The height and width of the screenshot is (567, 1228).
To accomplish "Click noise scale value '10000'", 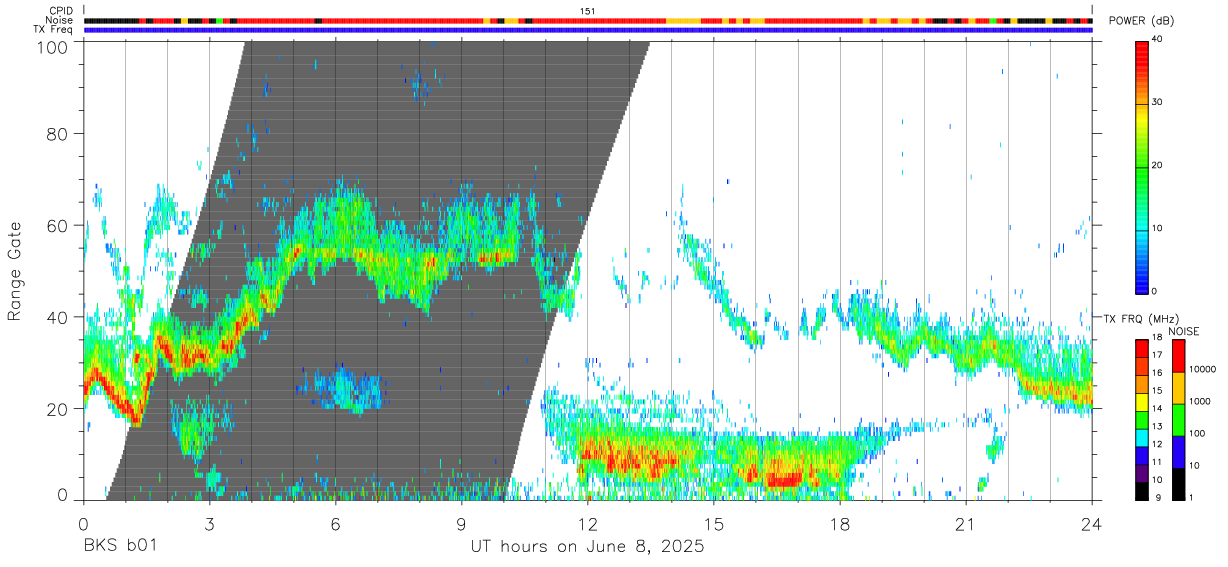I will click(1201, 370).
